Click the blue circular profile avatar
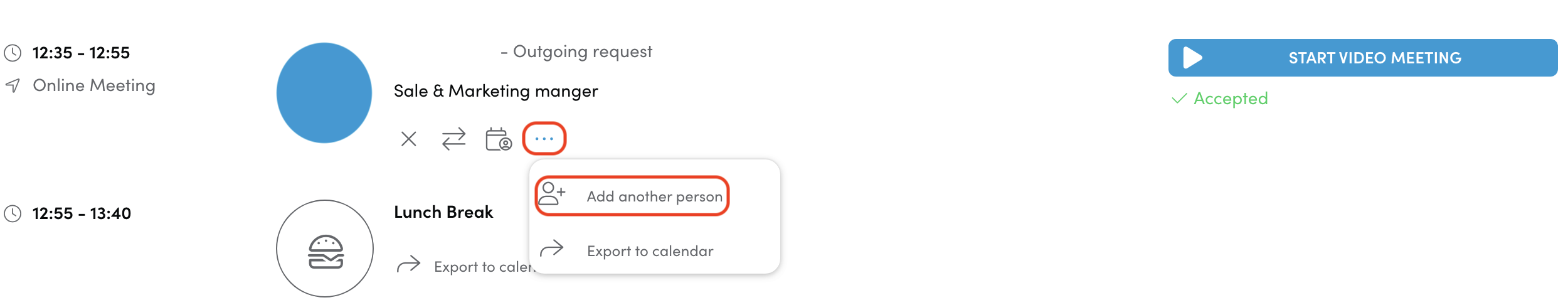 (x=324, y=93)
